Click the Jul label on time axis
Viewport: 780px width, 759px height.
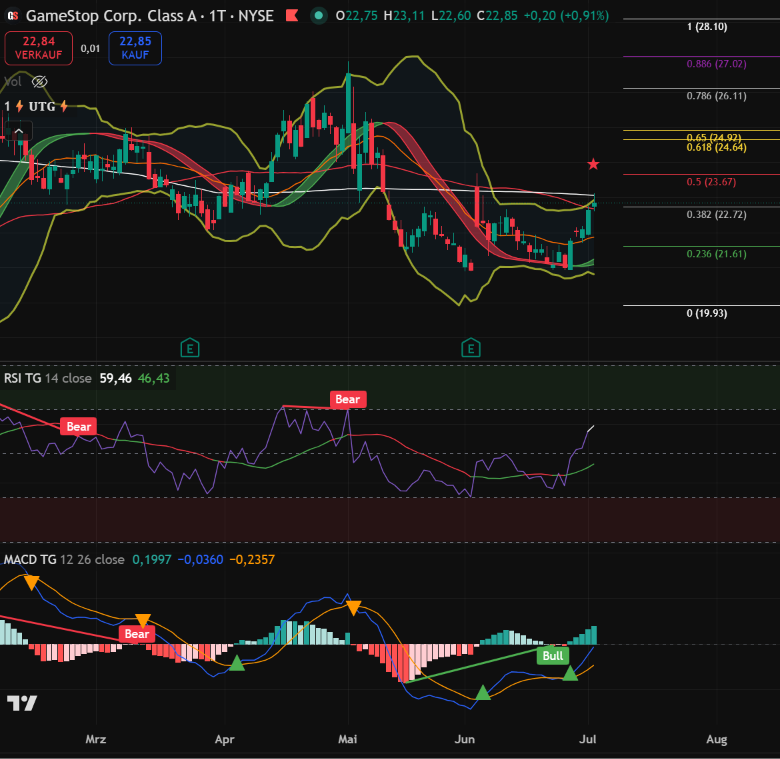pos(587,739)
